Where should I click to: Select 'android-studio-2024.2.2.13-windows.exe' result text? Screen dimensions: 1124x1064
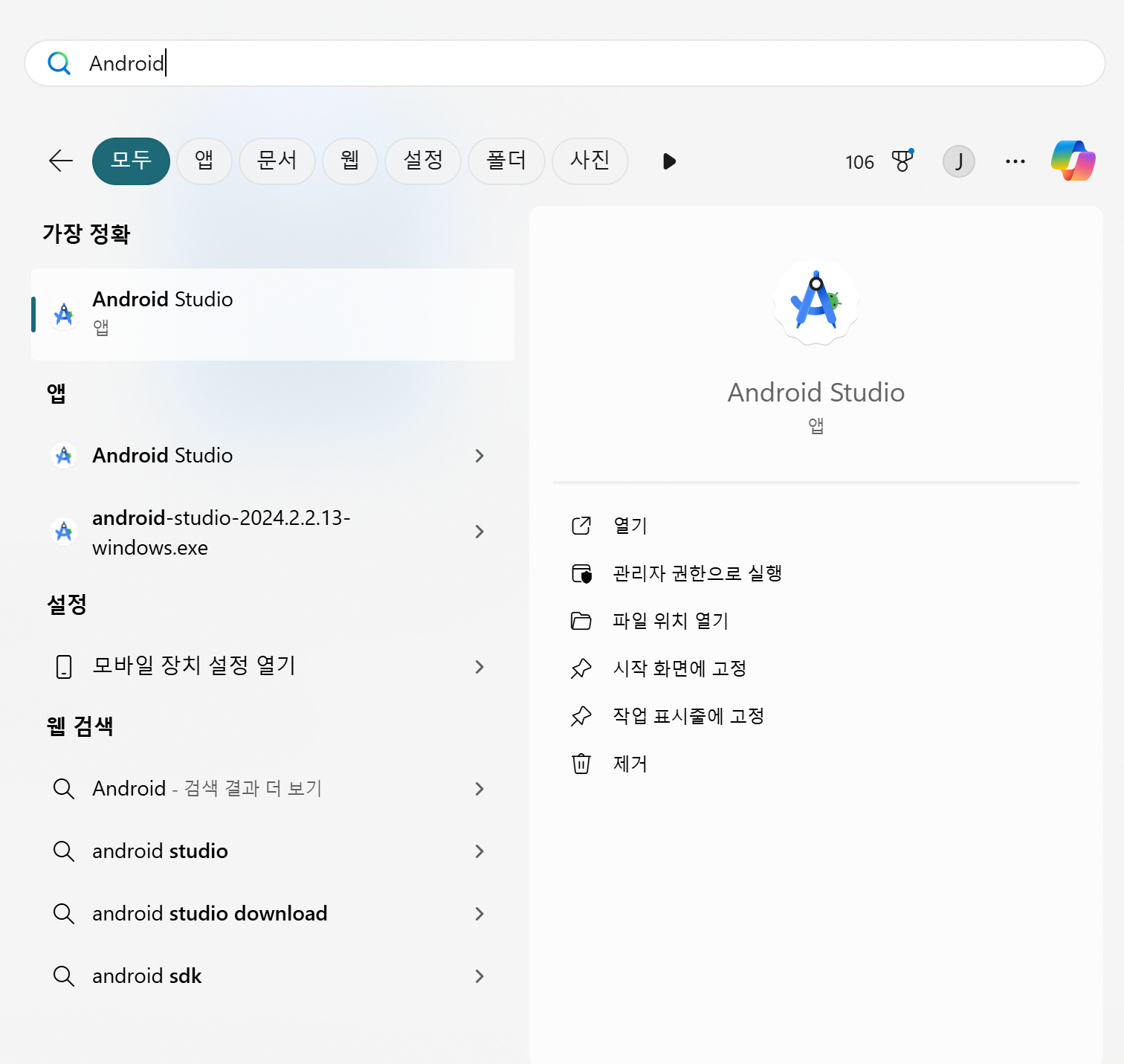coord(221,532)
